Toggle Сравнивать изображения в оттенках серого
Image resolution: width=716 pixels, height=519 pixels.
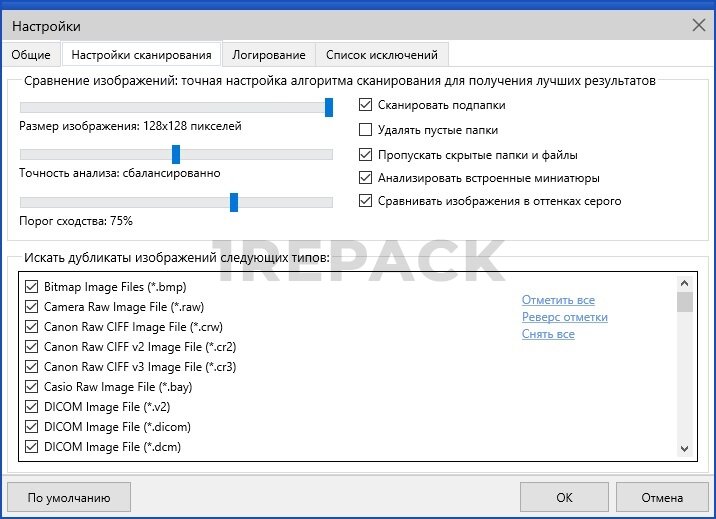pyautogui.click(x=366, y=201)
